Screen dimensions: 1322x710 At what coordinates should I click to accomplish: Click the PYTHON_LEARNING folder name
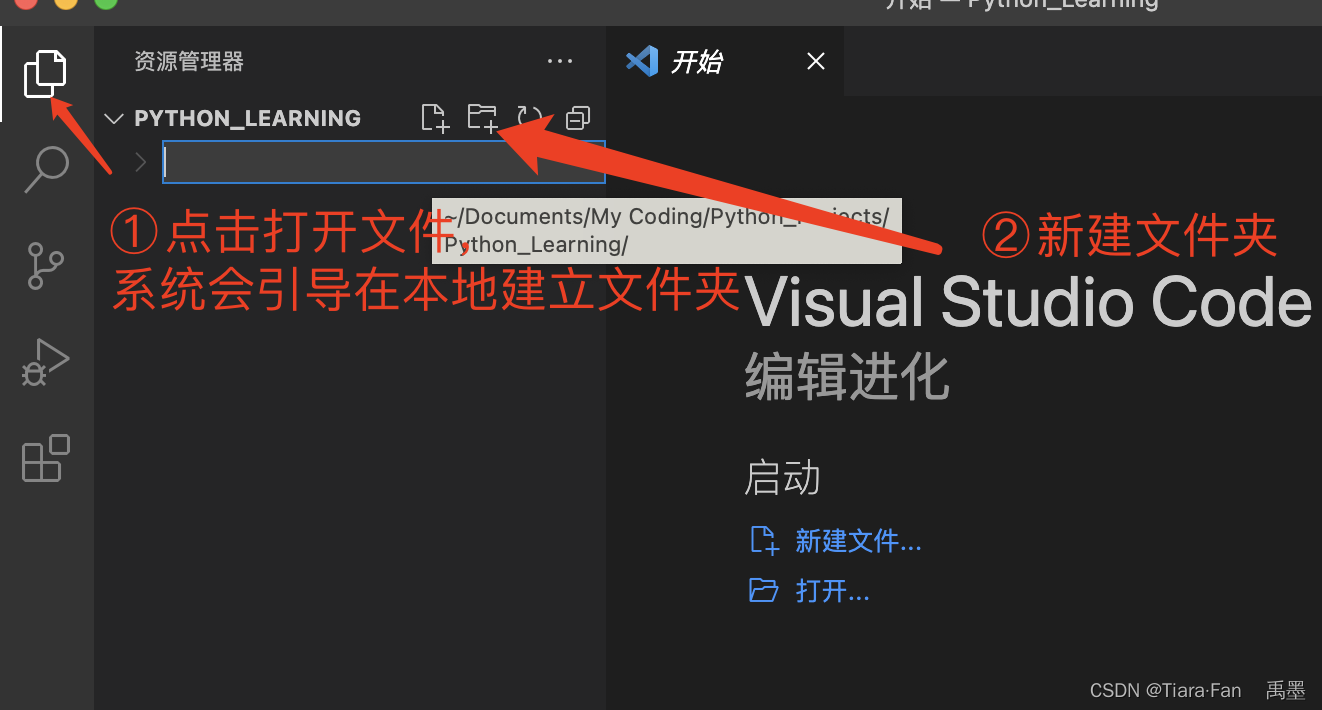point(247,118)
